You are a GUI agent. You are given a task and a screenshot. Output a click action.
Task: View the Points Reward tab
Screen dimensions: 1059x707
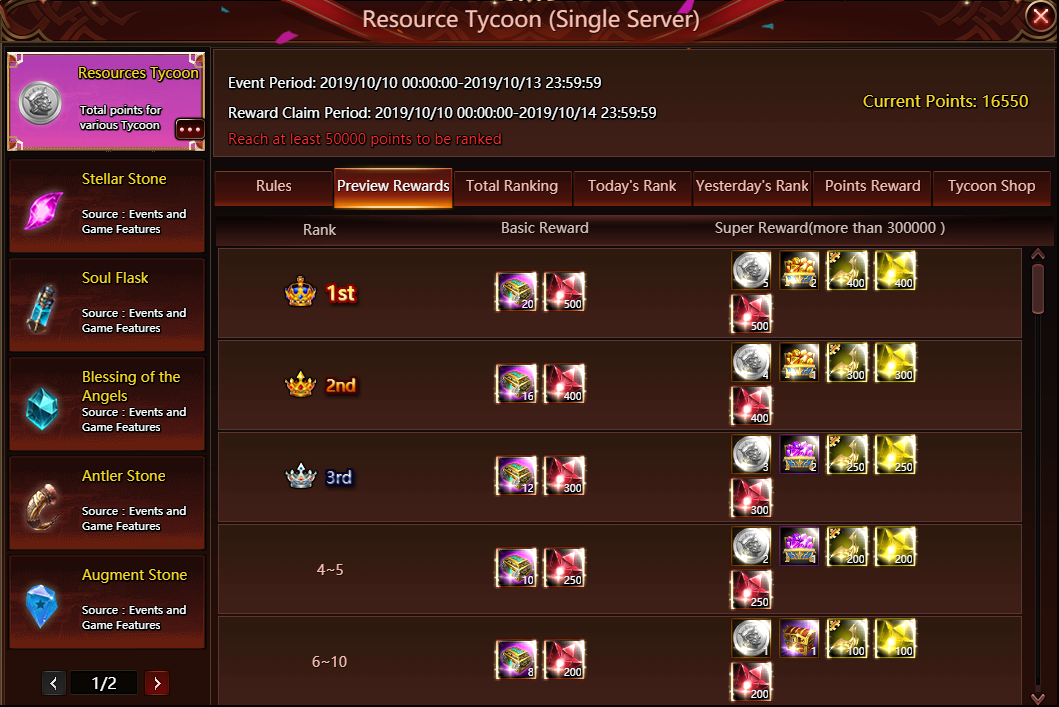872,186
